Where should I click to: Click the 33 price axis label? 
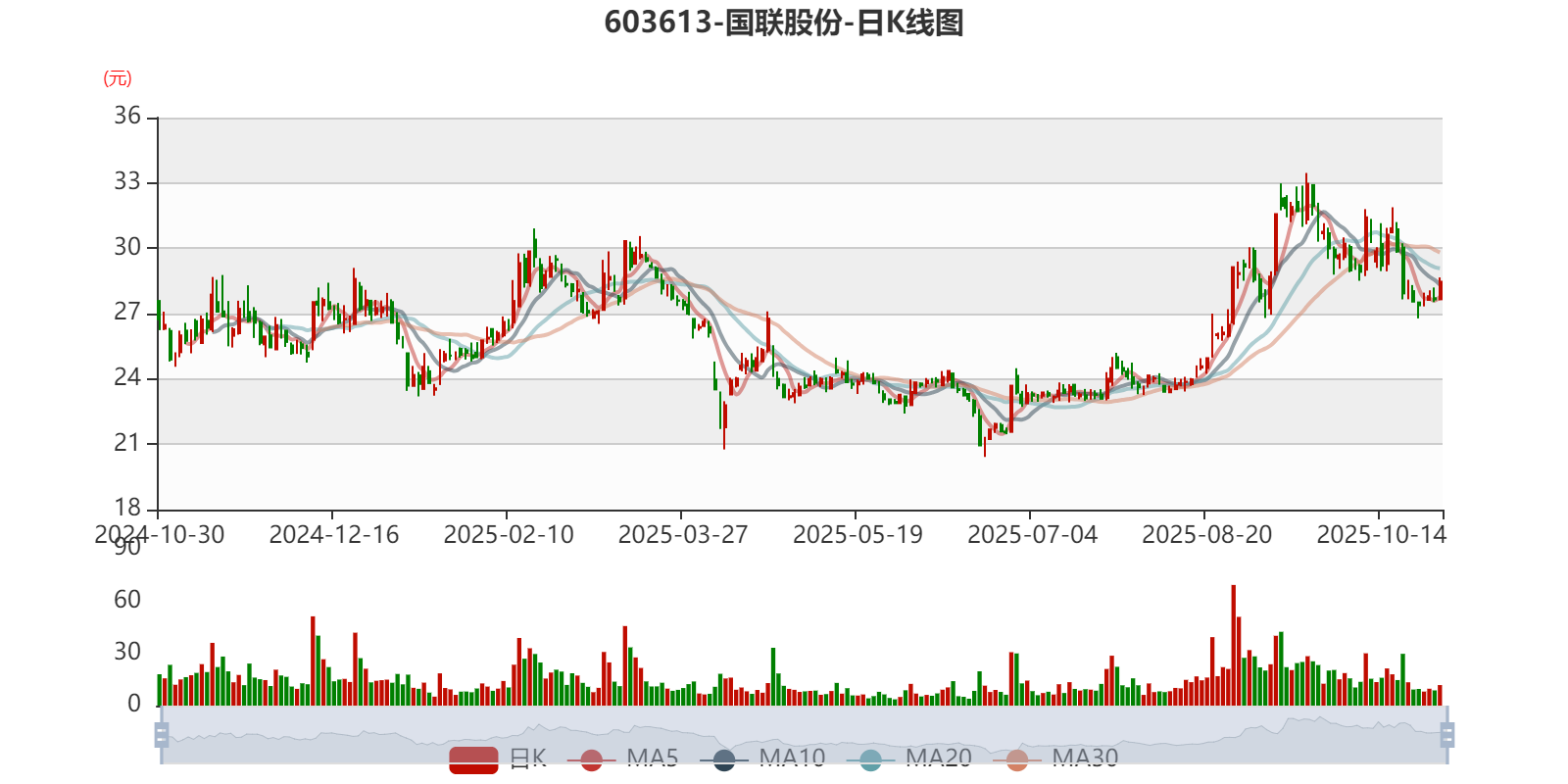pyautogui.click(x=127, y=182)
